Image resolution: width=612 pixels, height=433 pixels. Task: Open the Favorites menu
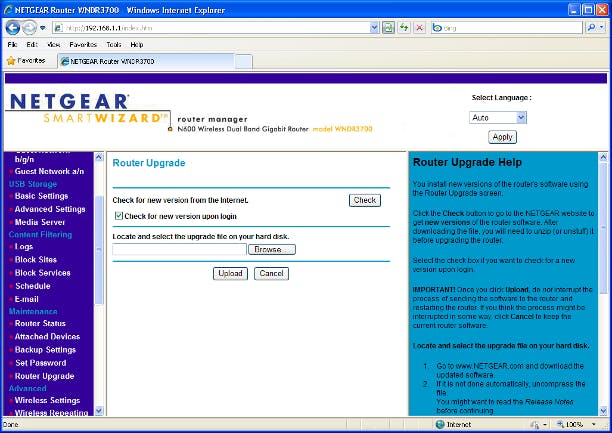(x=83, y=45)
